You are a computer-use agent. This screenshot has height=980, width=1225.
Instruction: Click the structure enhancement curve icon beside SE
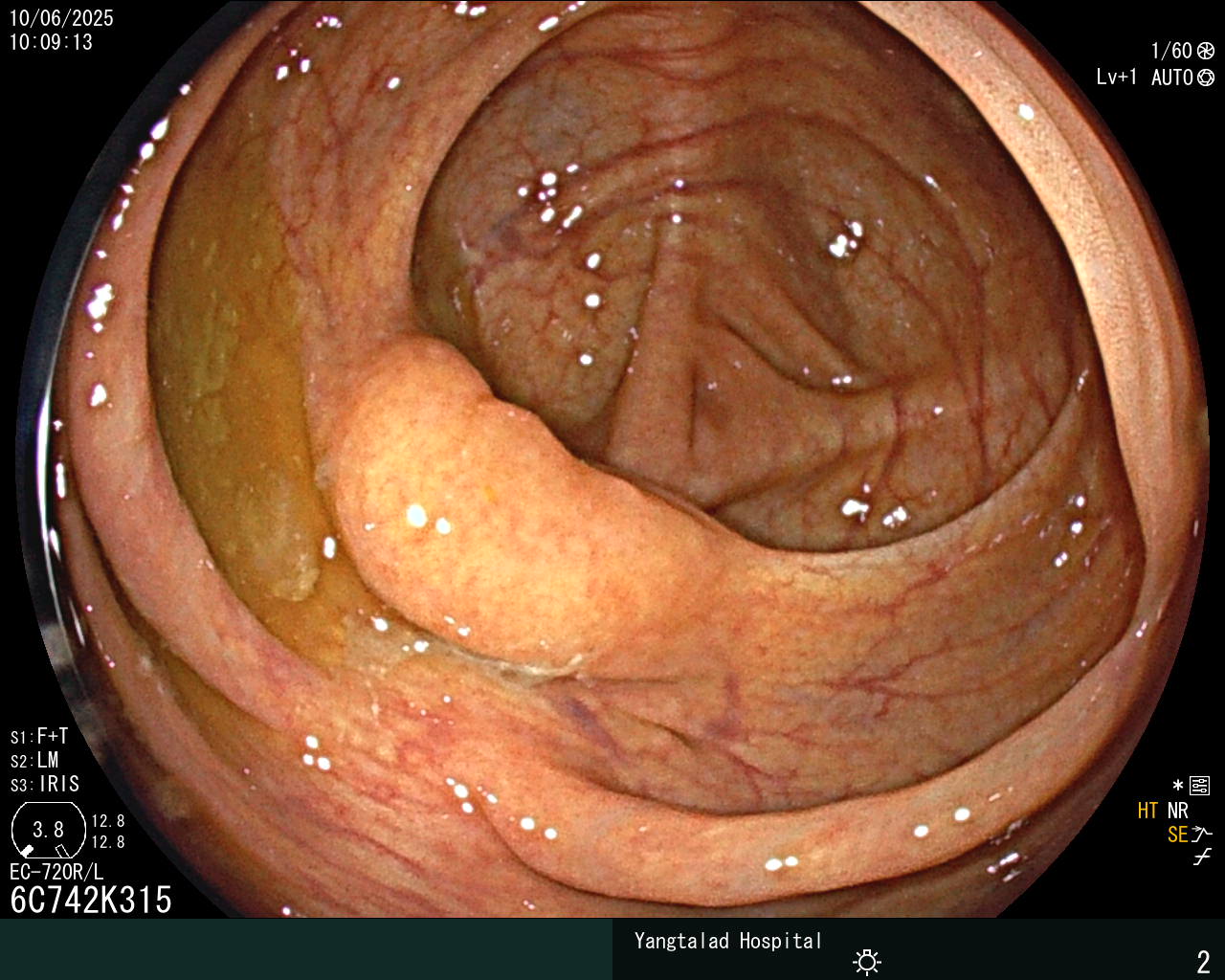[1203, 835]
